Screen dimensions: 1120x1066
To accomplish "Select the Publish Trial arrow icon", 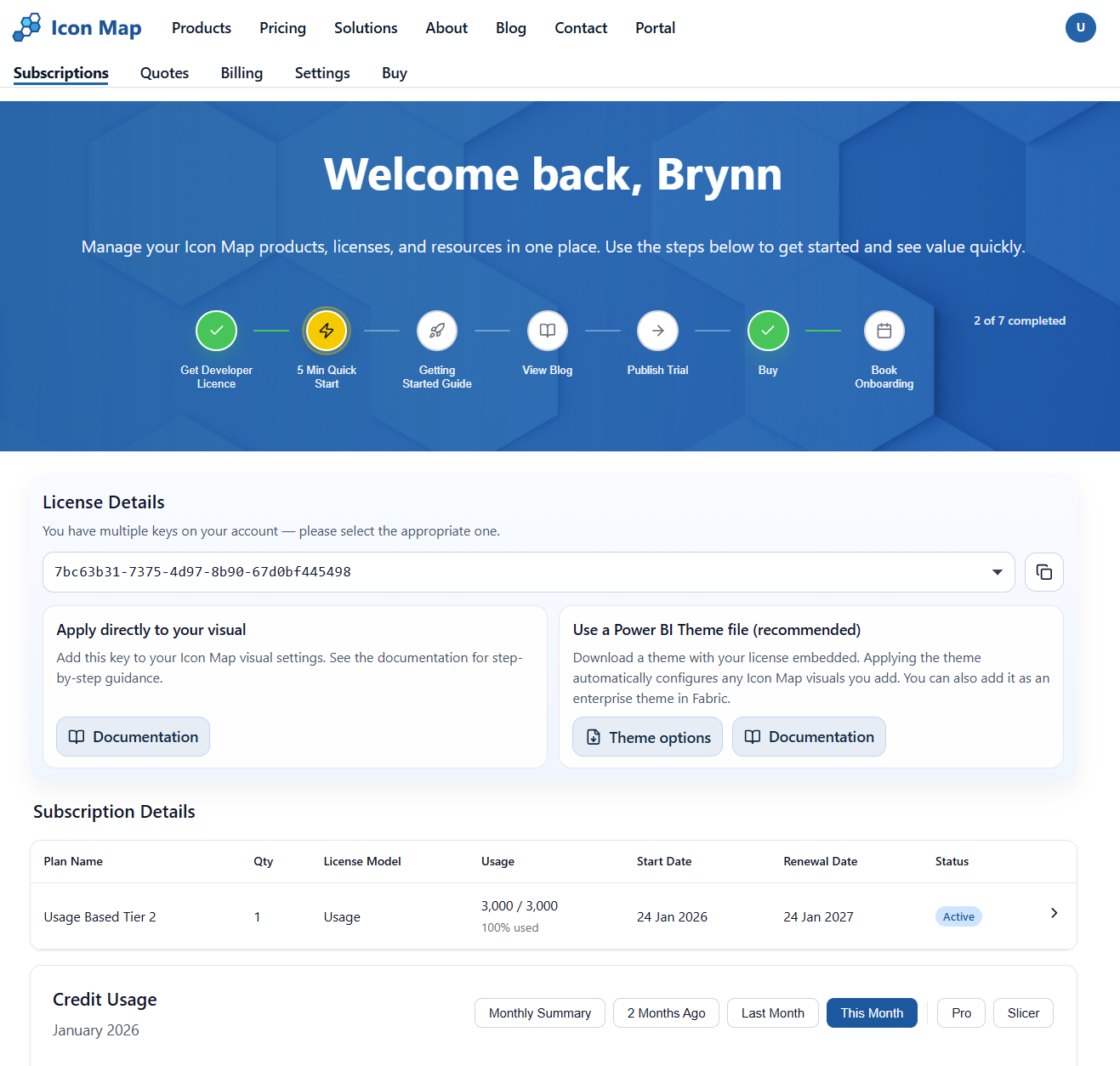I will click(657, 331).
